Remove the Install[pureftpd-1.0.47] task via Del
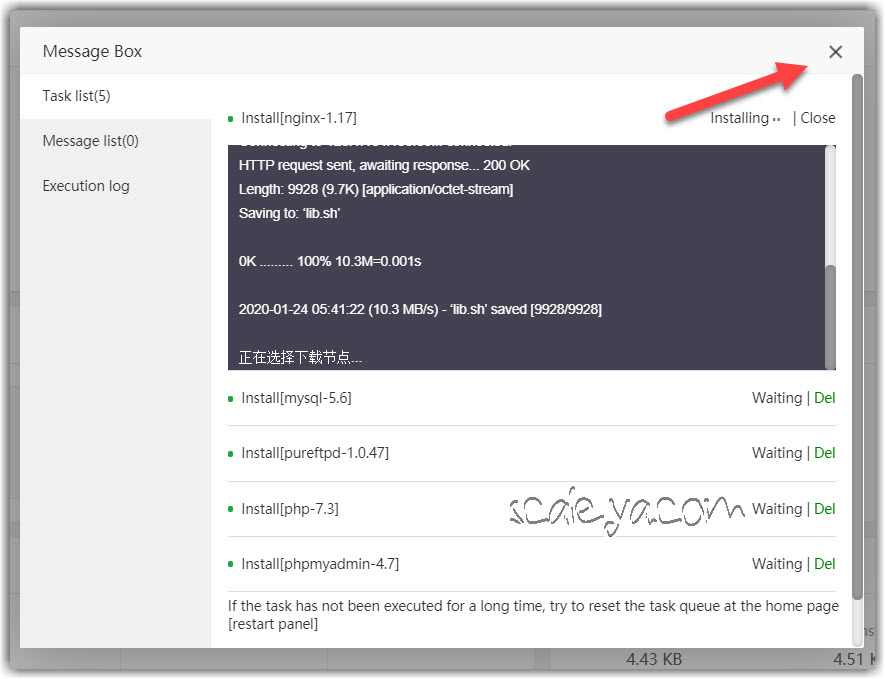Screen dimensions: 885x679 (824, 453)
